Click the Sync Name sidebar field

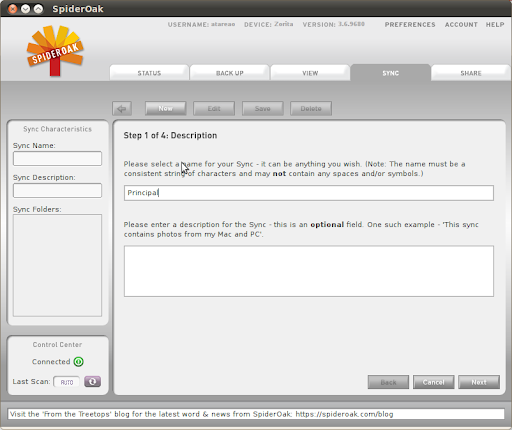click(x=57, y=159)
